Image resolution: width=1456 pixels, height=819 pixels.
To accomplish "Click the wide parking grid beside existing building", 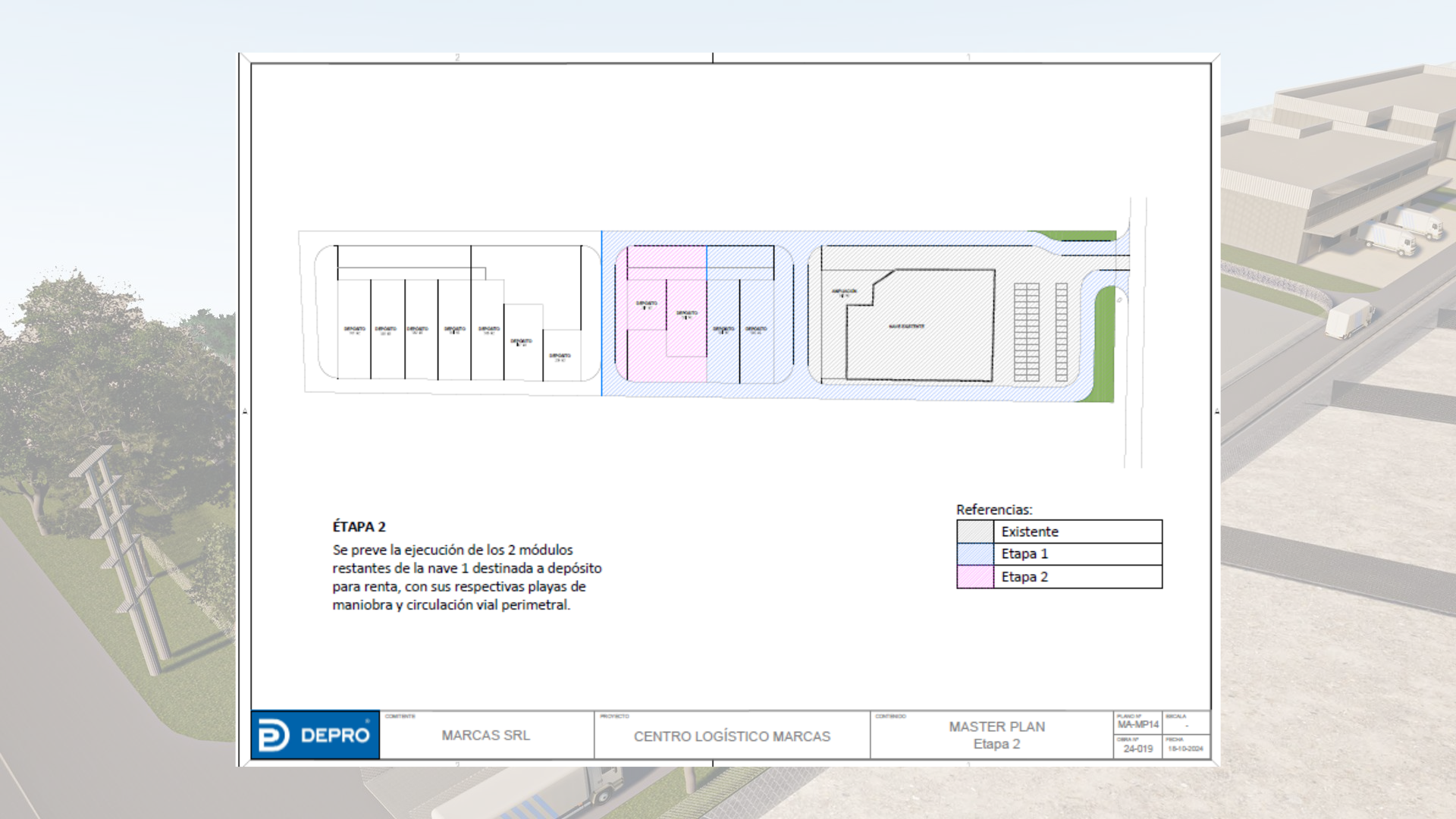I will point(1026,332).
